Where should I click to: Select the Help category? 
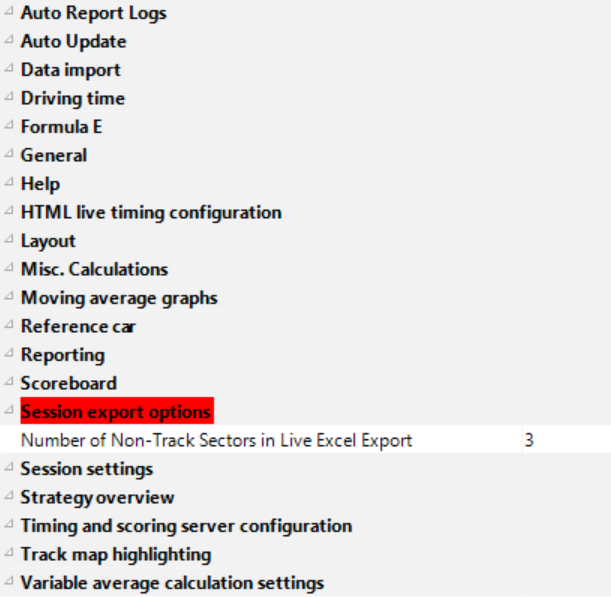tap(40, 184)
